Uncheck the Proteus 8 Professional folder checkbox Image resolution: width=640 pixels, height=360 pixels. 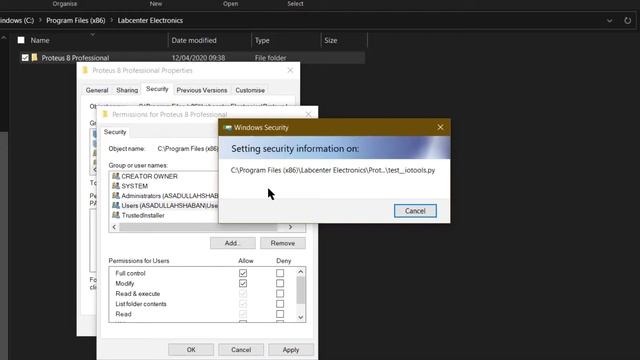(25, 58)
